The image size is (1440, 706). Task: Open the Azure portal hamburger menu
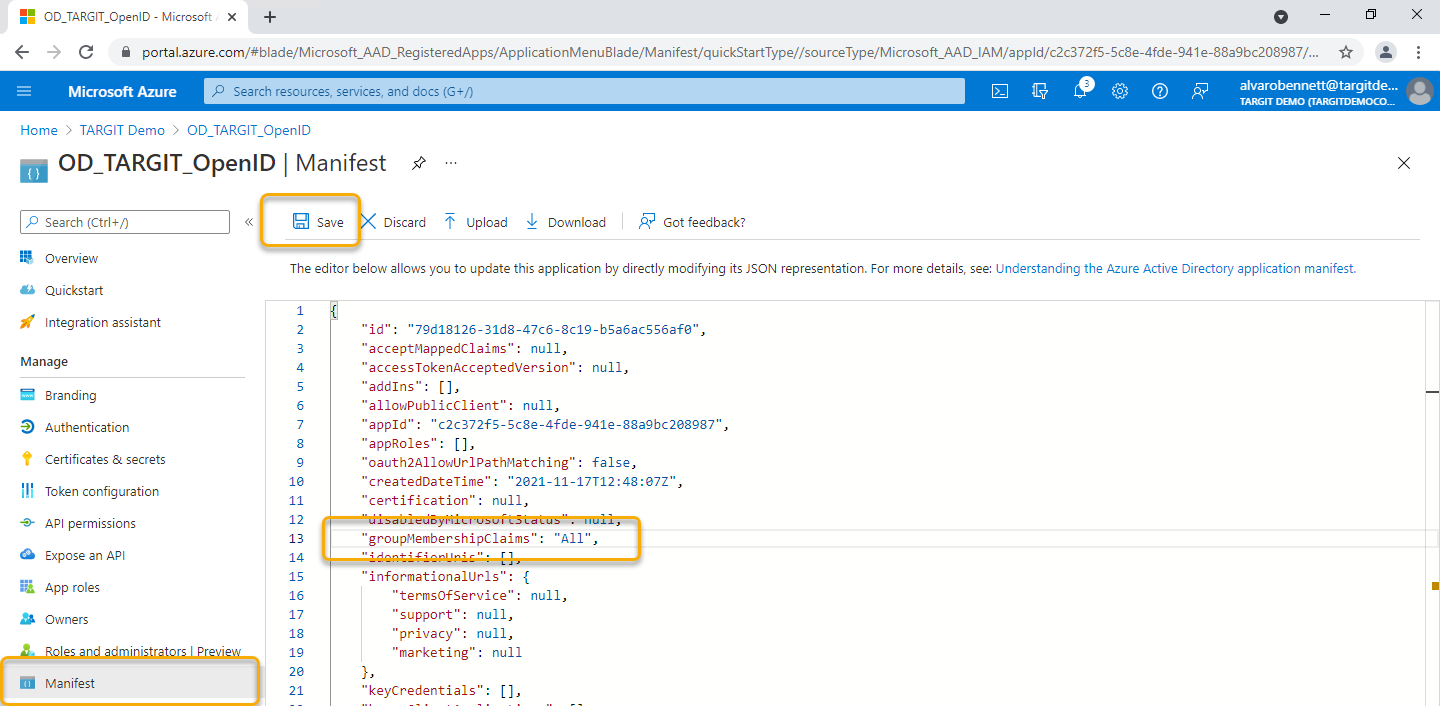click(24, 91)
